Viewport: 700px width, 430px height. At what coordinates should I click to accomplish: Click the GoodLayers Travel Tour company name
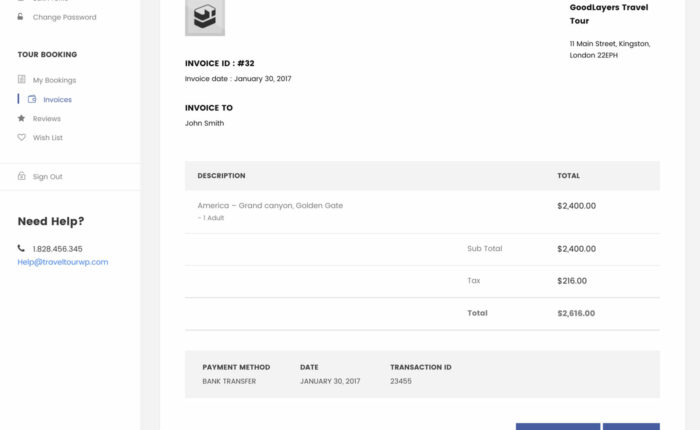tap(608, 14)
